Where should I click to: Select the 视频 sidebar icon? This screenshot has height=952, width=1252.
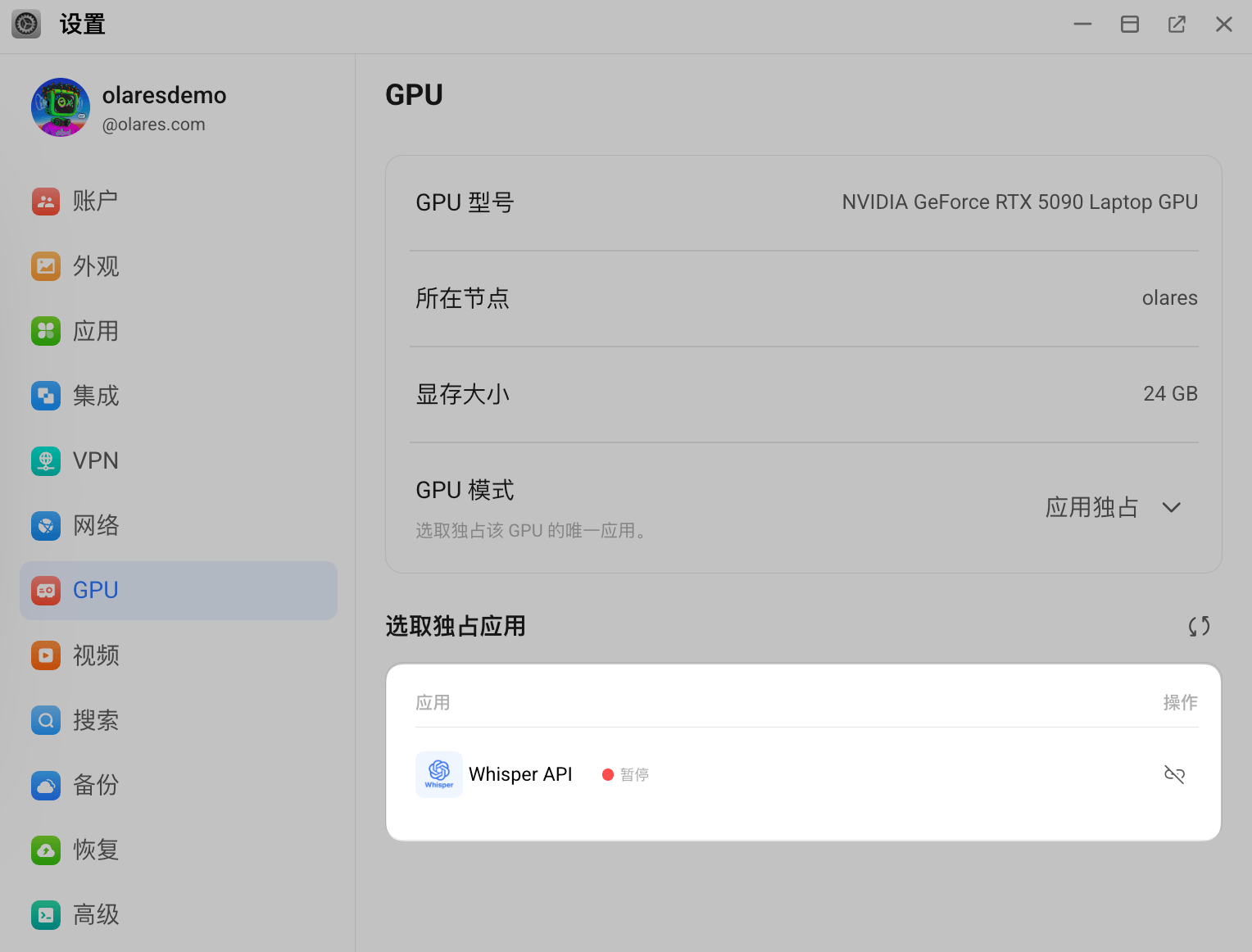pos(96,655)
